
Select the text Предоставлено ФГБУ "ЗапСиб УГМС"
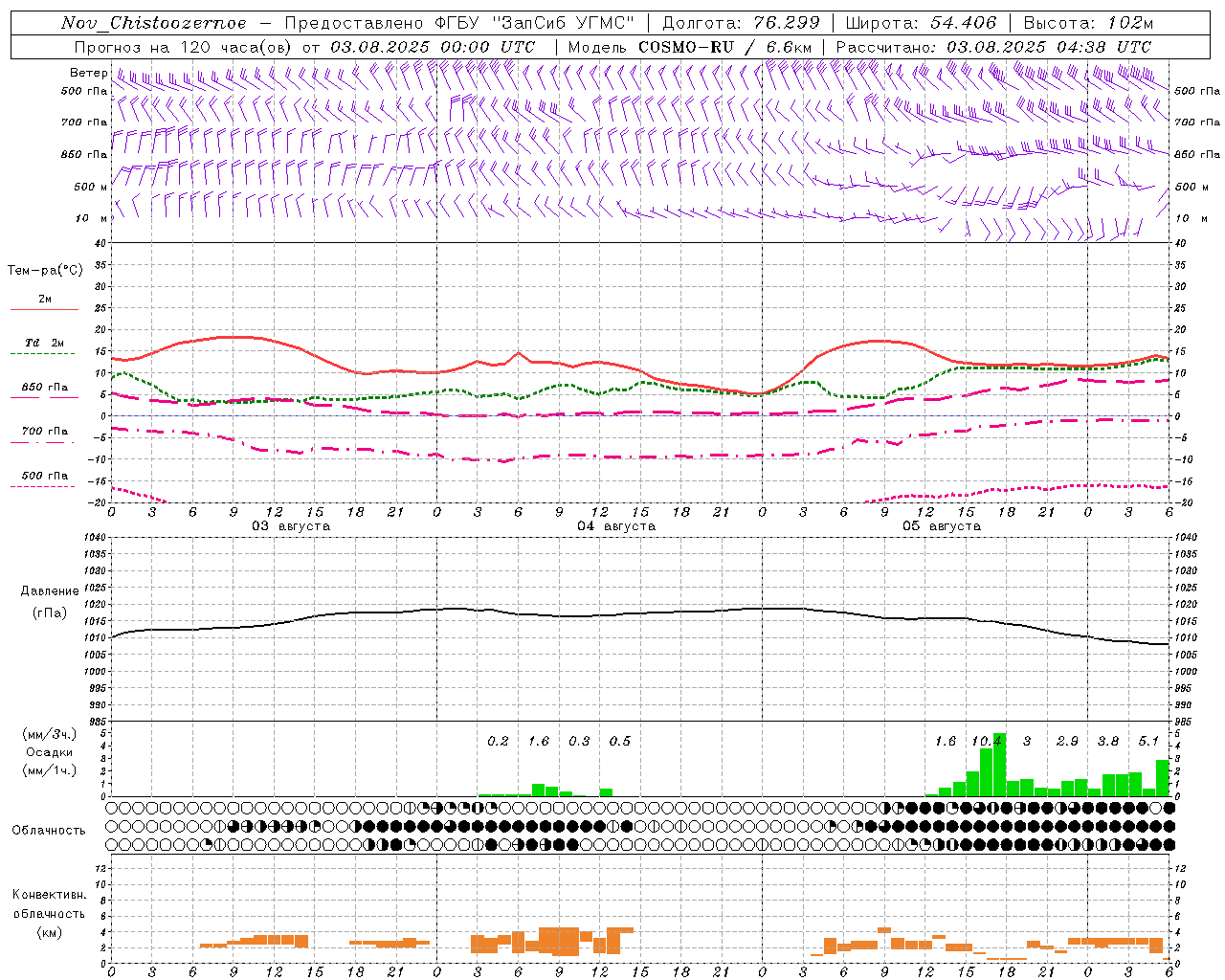pos(459,23)
